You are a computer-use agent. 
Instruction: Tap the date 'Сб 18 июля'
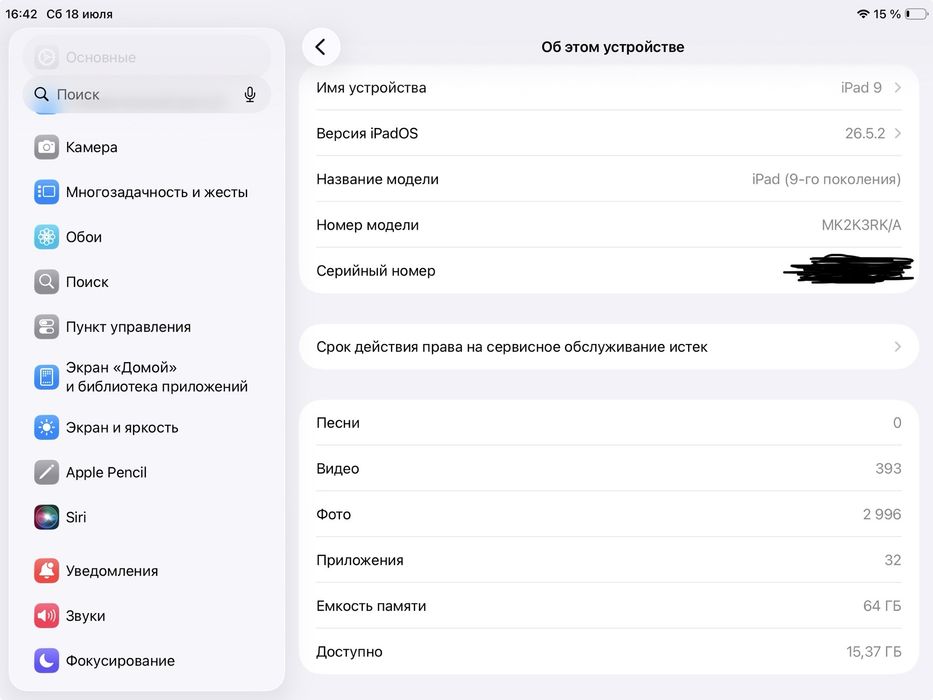[x=79, y=14]
